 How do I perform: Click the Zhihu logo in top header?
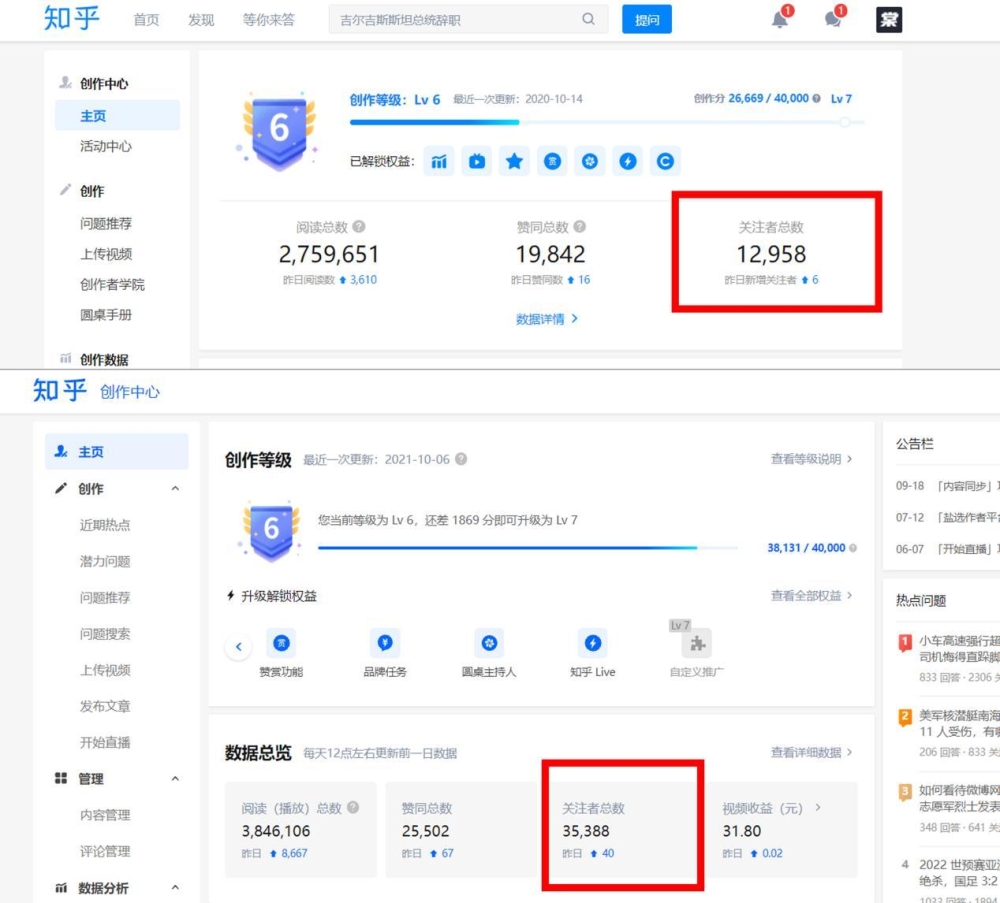[71, 18]
